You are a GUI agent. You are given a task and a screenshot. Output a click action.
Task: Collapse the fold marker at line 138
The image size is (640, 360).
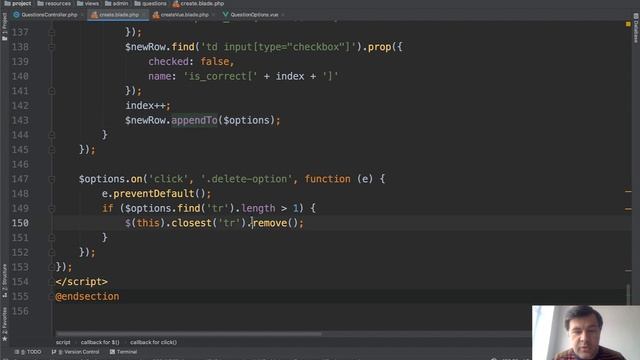pos(52,47)
